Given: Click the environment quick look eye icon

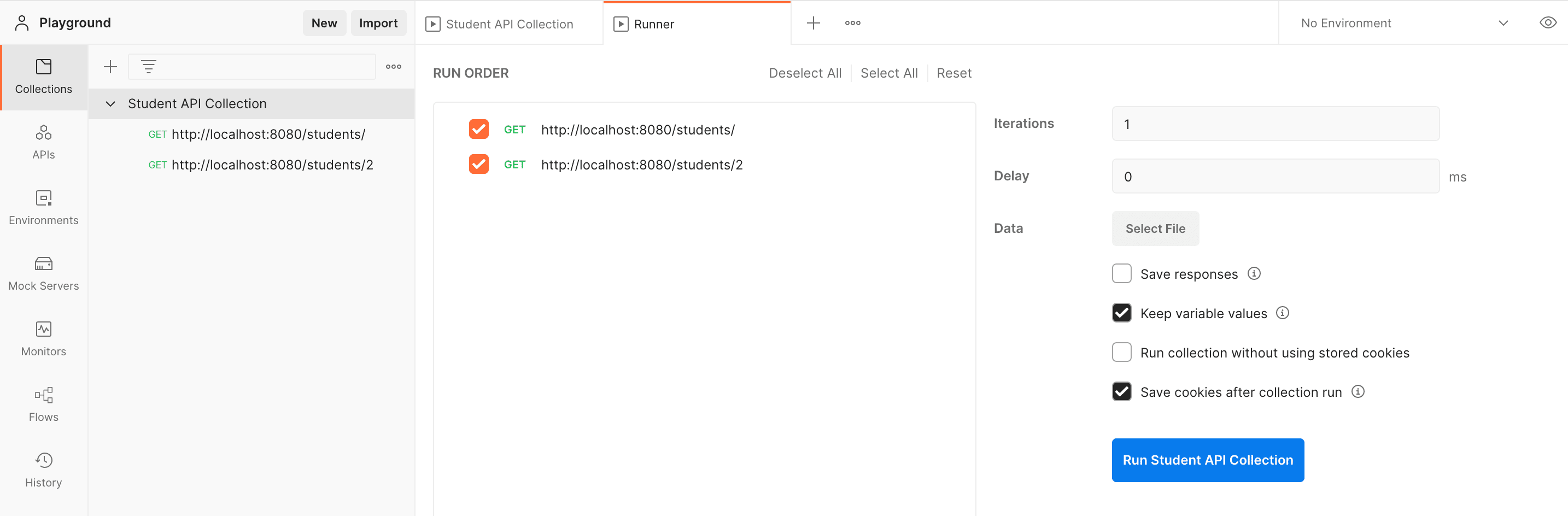Looking at the screenshot, I should tap(1548, 23).
